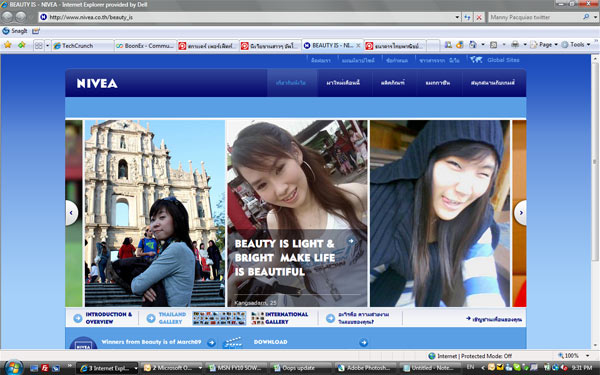Screen dimensions: 600x375
Task: Click the Global Sites link
Action: pos(503,60)
